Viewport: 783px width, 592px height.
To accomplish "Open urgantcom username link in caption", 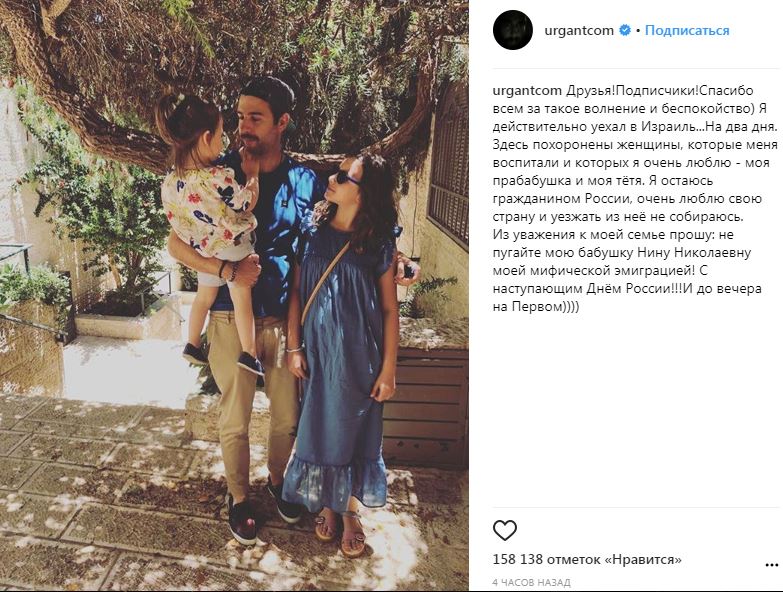I will [527, 91].
